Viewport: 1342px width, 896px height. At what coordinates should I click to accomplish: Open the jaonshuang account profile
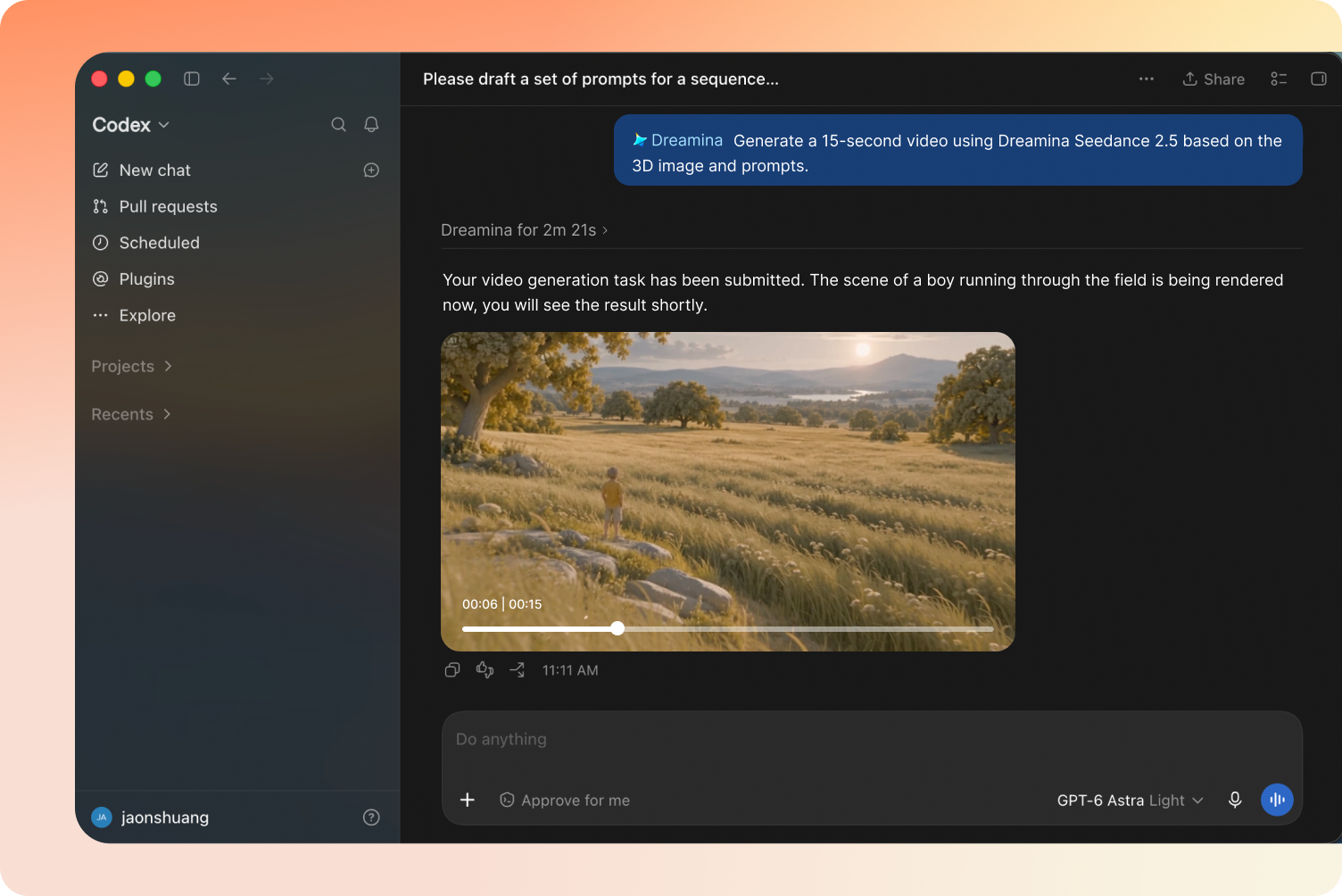[151, 817]
